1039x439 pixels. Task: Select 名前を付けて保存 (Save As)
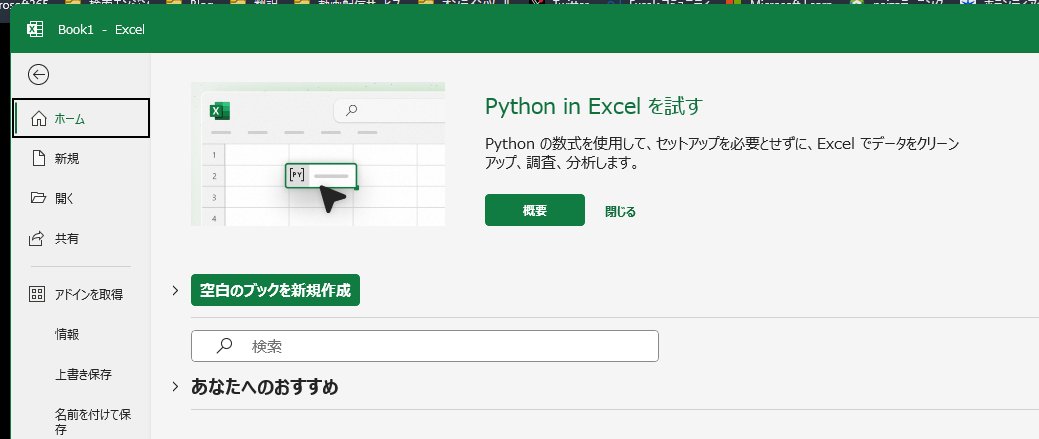[x=81, y=422]
